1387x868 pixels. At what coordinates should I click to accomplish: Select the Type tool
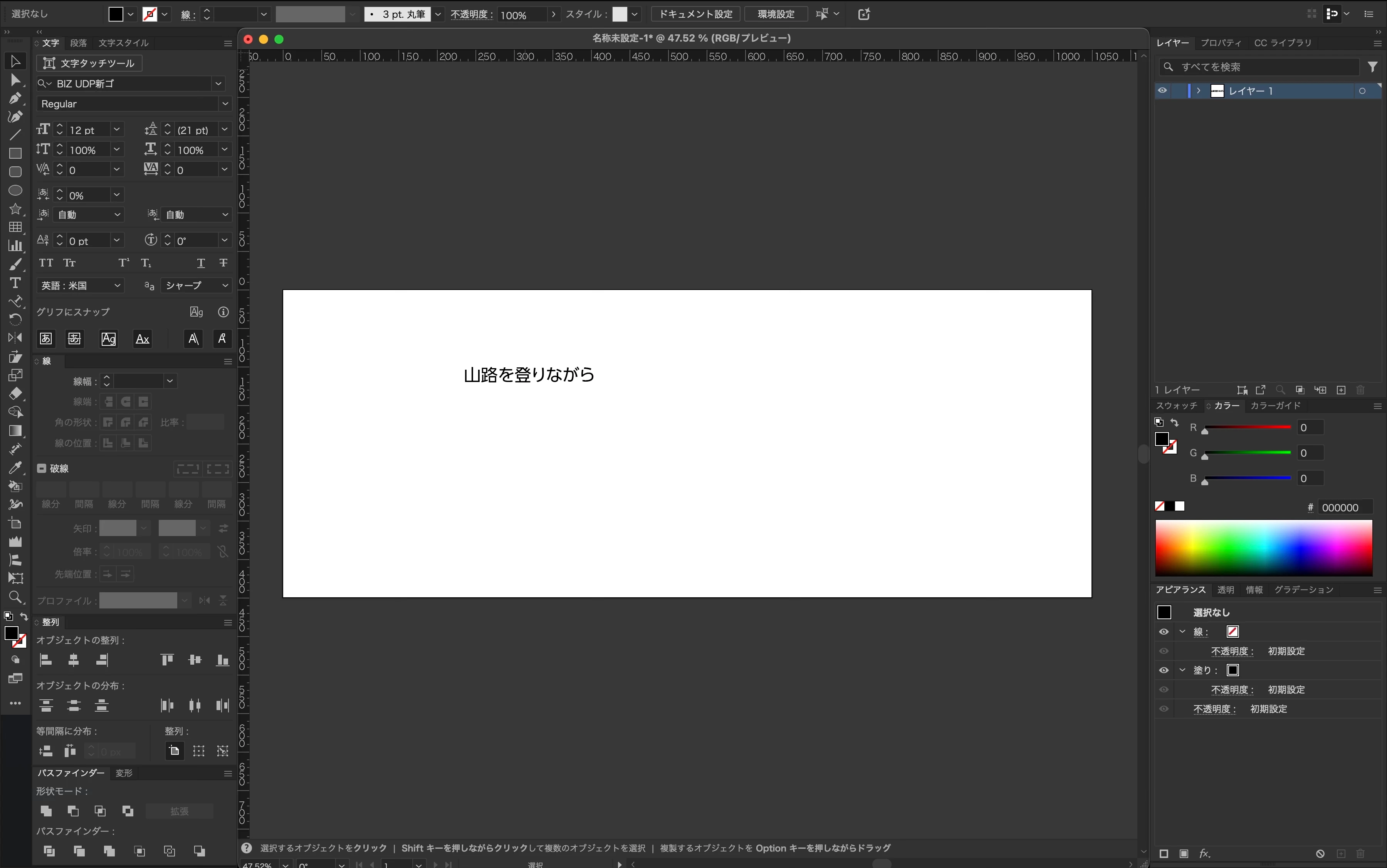point(15,283)
